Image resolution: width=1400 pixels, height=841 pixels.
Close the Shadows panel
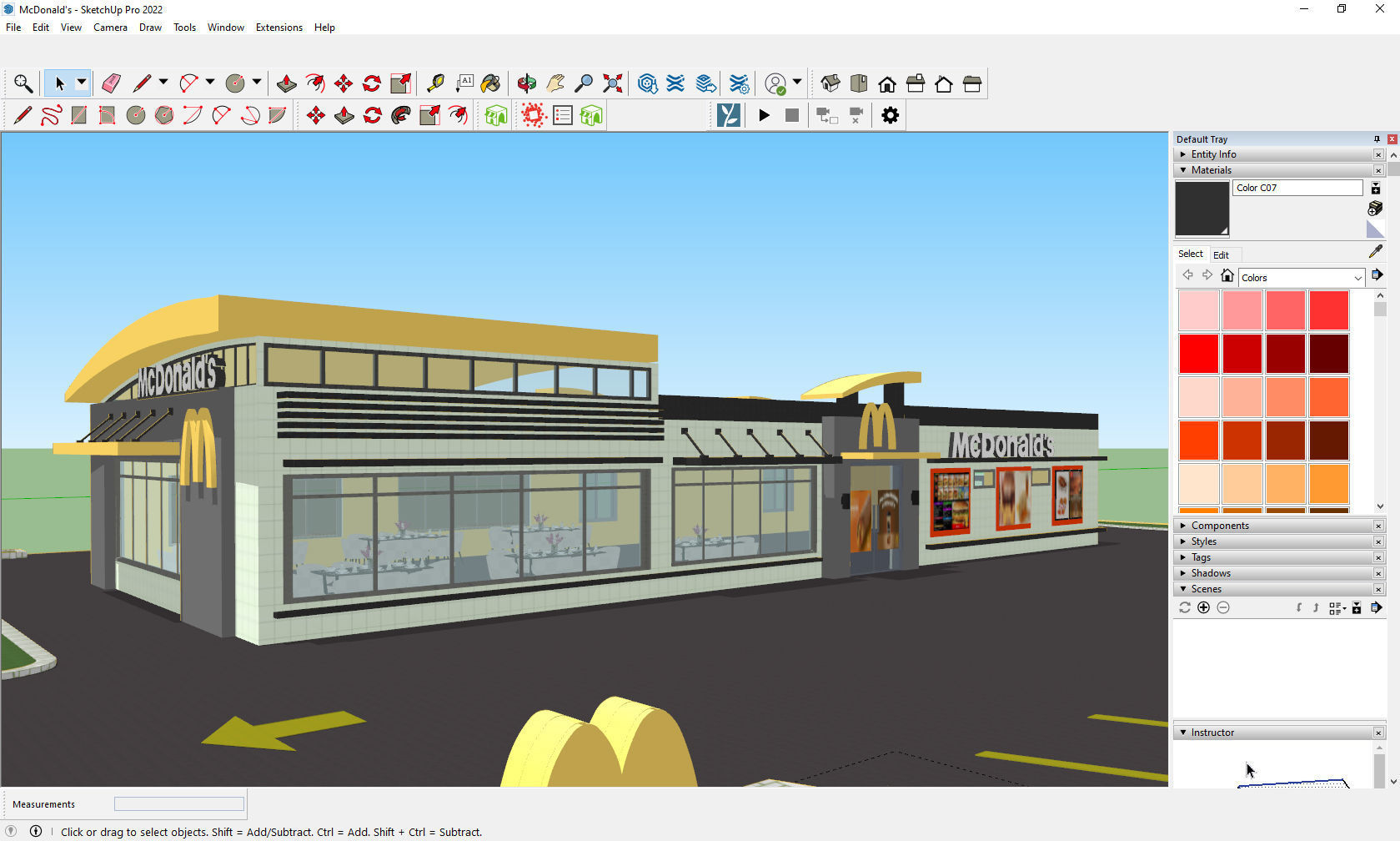point(1378,573)
